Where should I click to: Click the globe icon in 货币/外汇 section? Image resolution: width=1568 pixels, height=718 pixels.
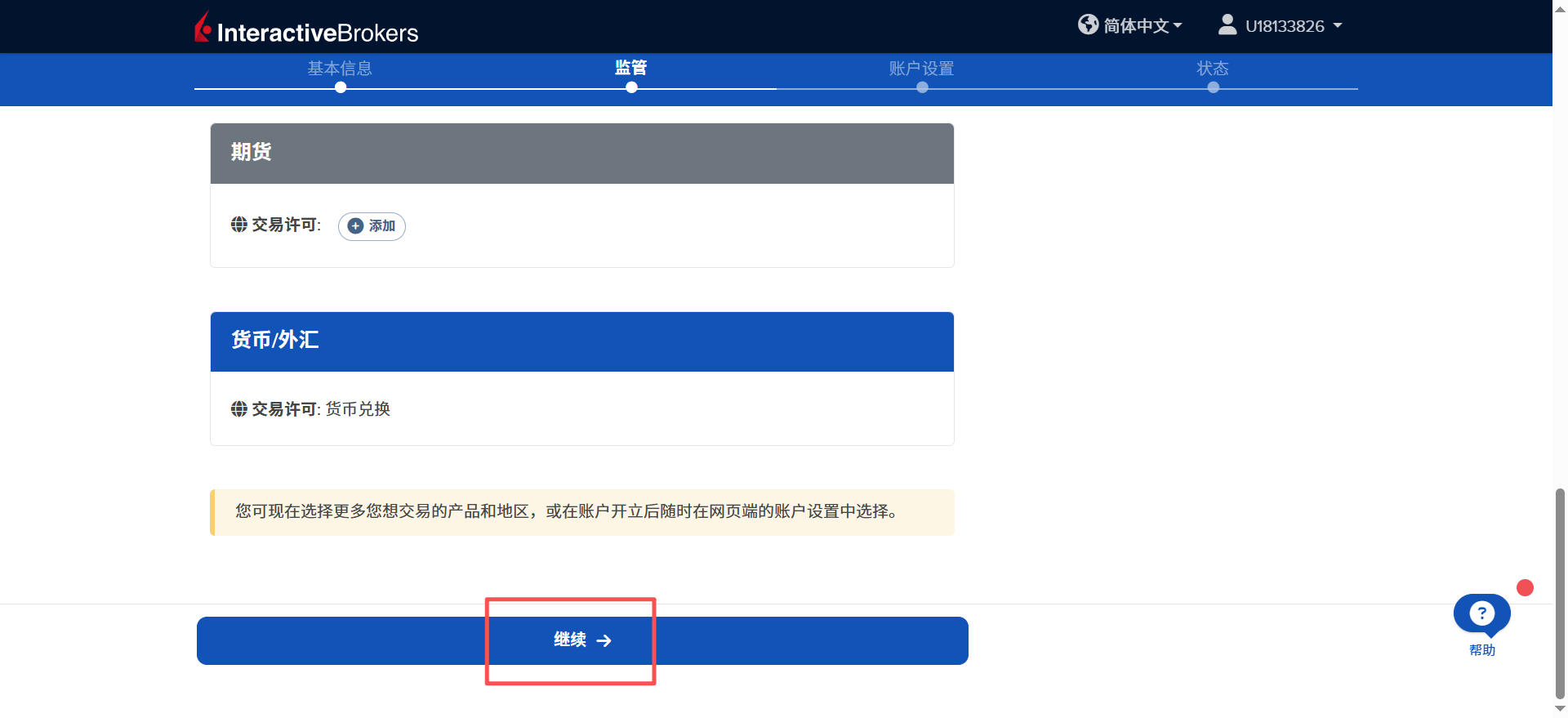pyautogui.click(x=238, y=409)
